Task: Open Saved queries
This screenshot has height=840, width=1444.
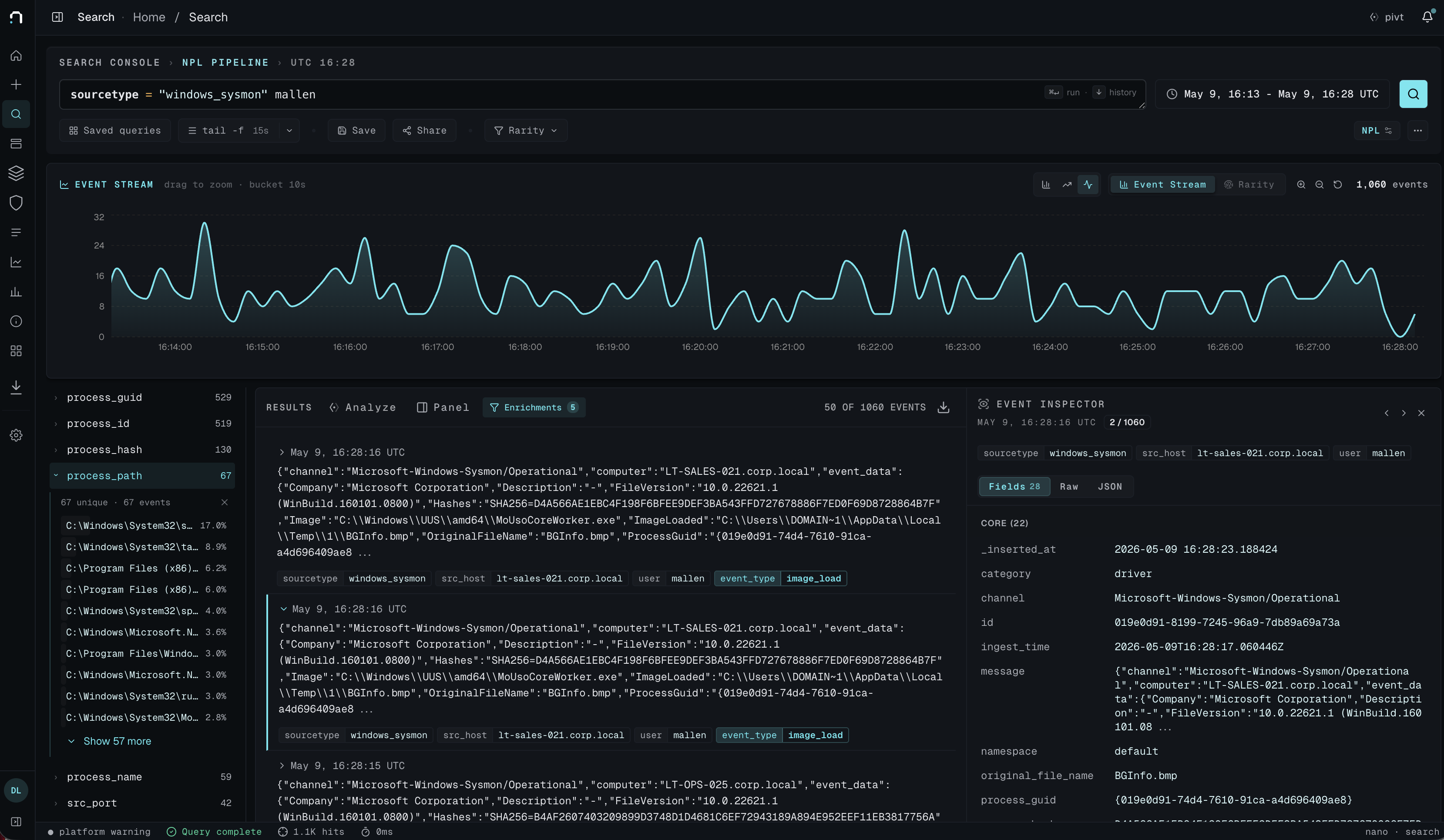Action: [115, 131]
